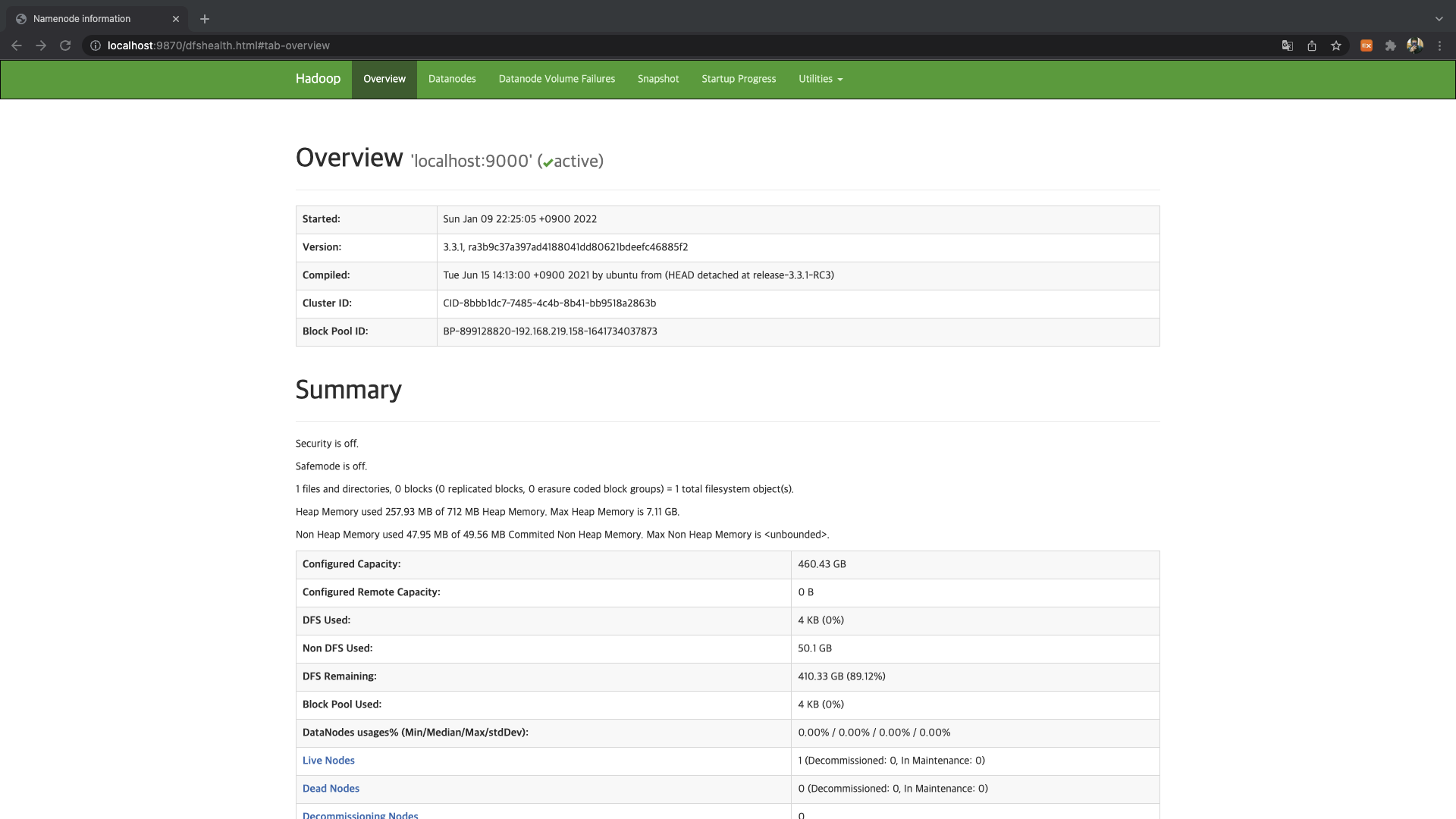Select the Namenode information browser tab

(x=97, y=19)
